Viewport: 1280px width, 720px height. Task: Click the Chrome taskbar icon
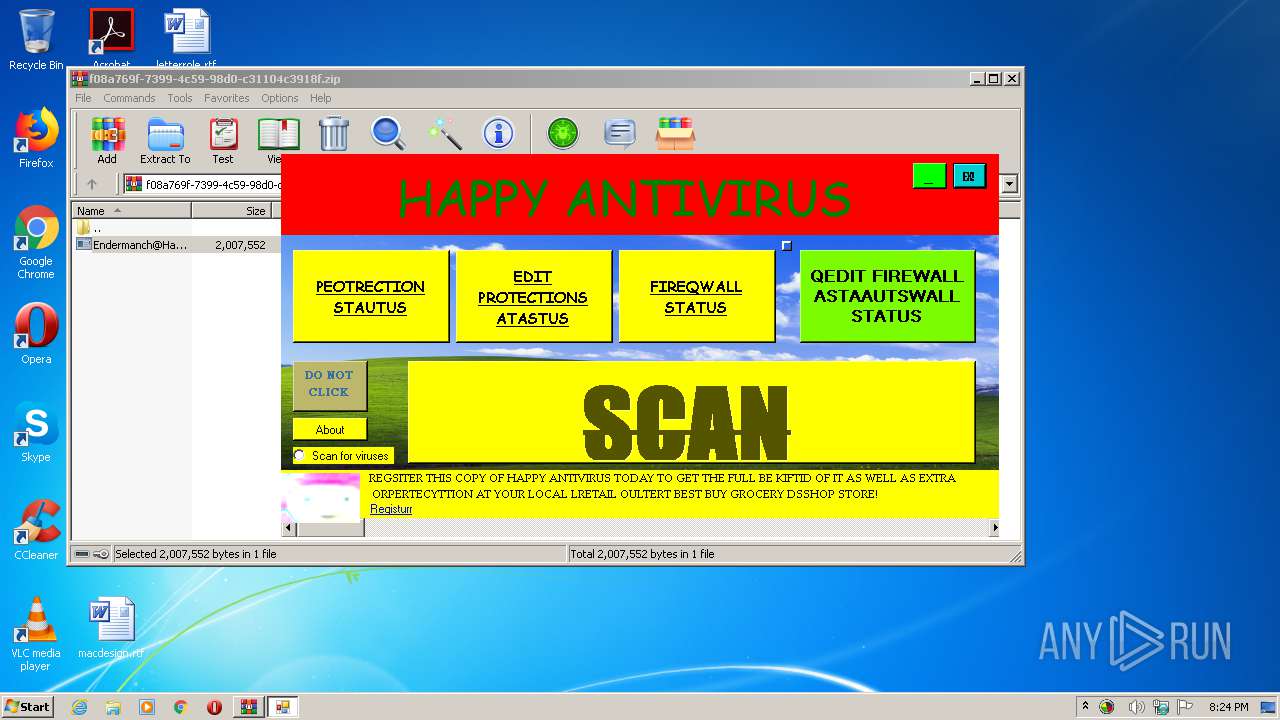point(181,707)
